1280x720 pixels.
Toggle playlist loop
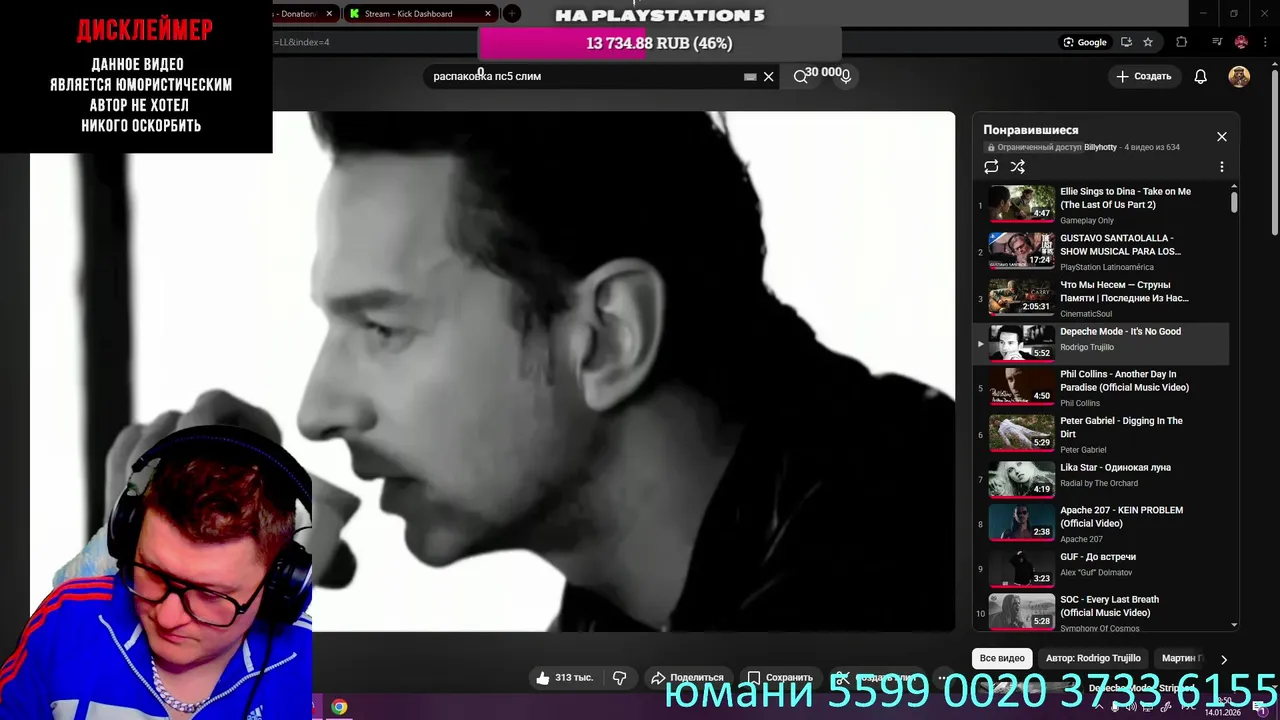point(991,167)
